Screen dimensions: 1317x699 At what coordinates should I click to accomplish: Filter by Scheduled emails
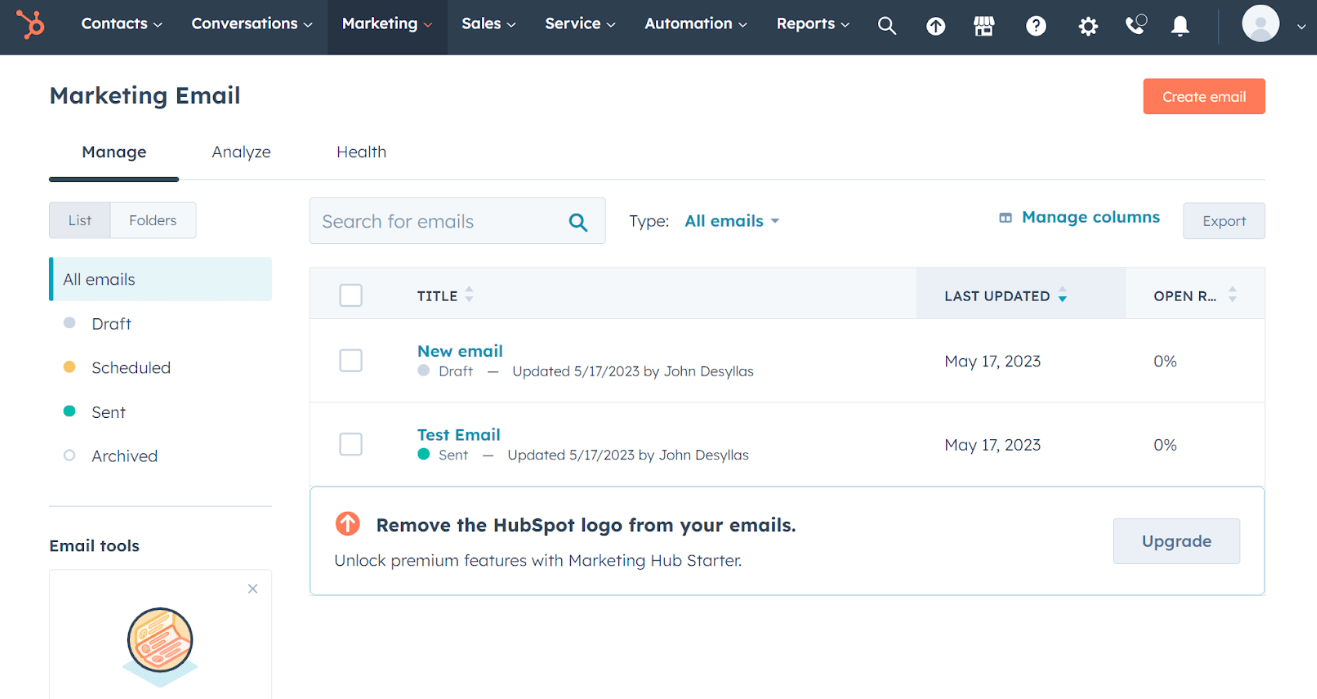[x=131, y=368]
